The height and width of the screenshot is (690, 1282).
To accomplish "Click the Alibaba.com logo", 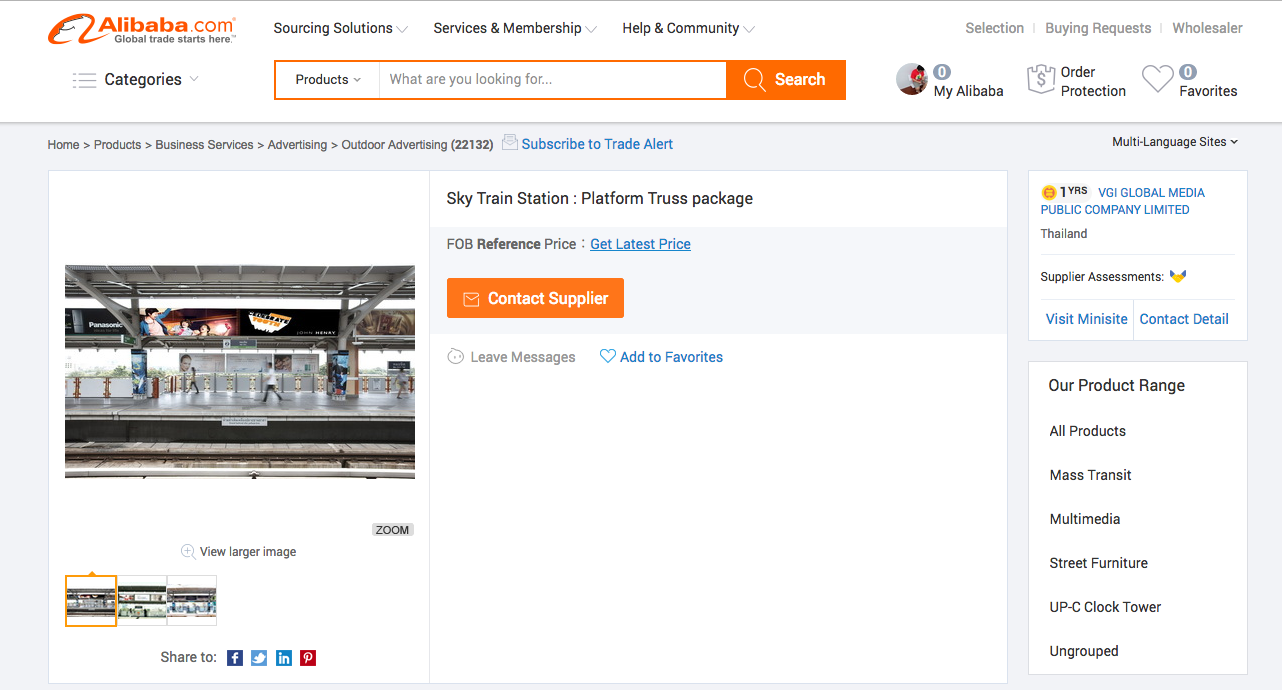I will [142, 29].
